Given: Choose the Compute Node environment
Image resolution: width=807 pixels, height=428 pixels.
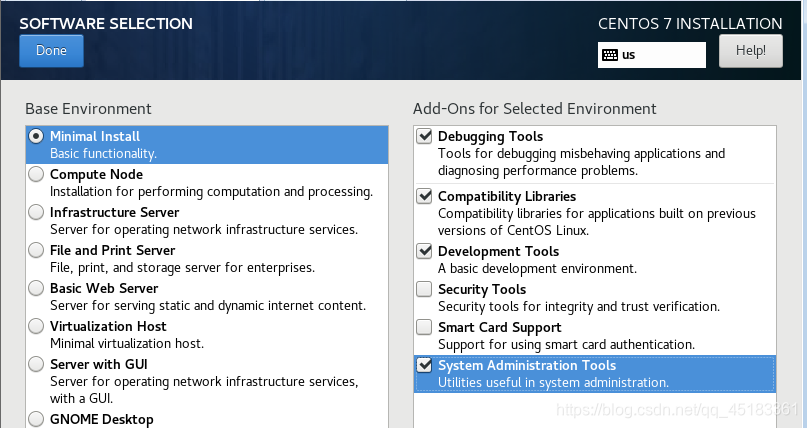Looking at the screenshot, I should pos(37,174).
